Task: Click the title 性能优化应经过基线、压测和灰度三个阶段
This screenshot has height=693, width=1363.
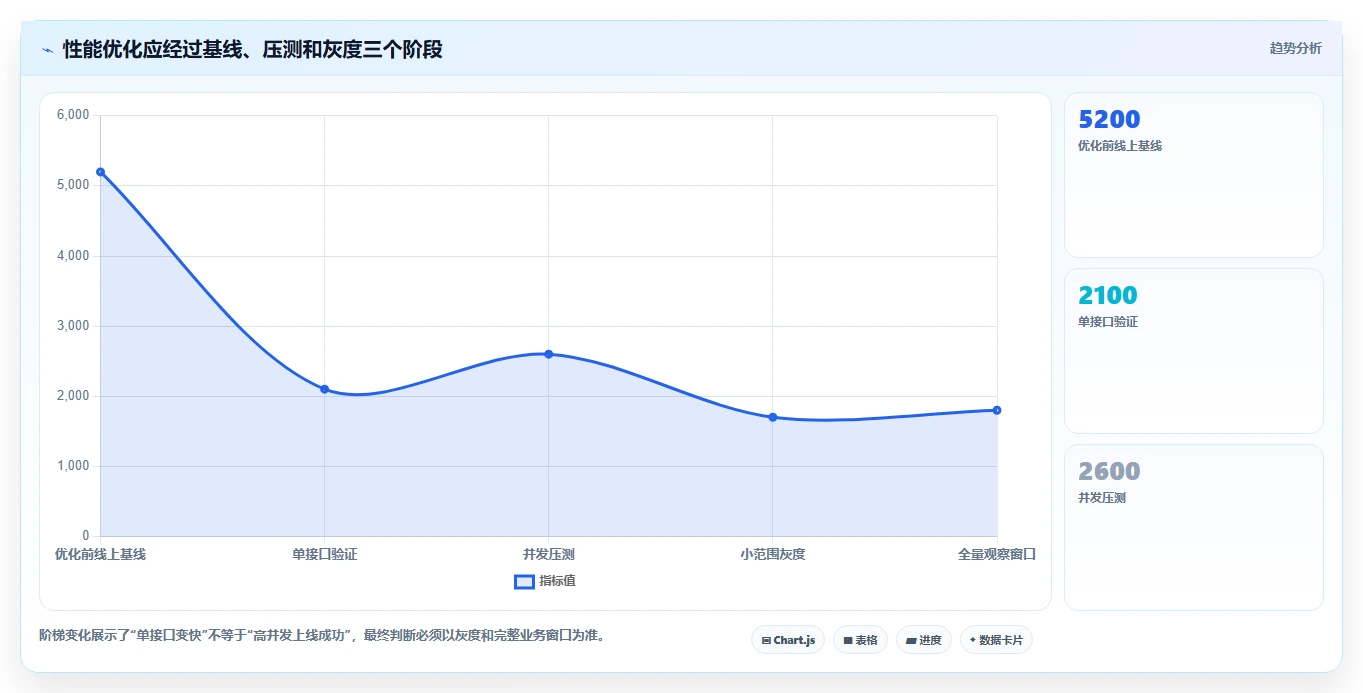Action: click(252, 49)
